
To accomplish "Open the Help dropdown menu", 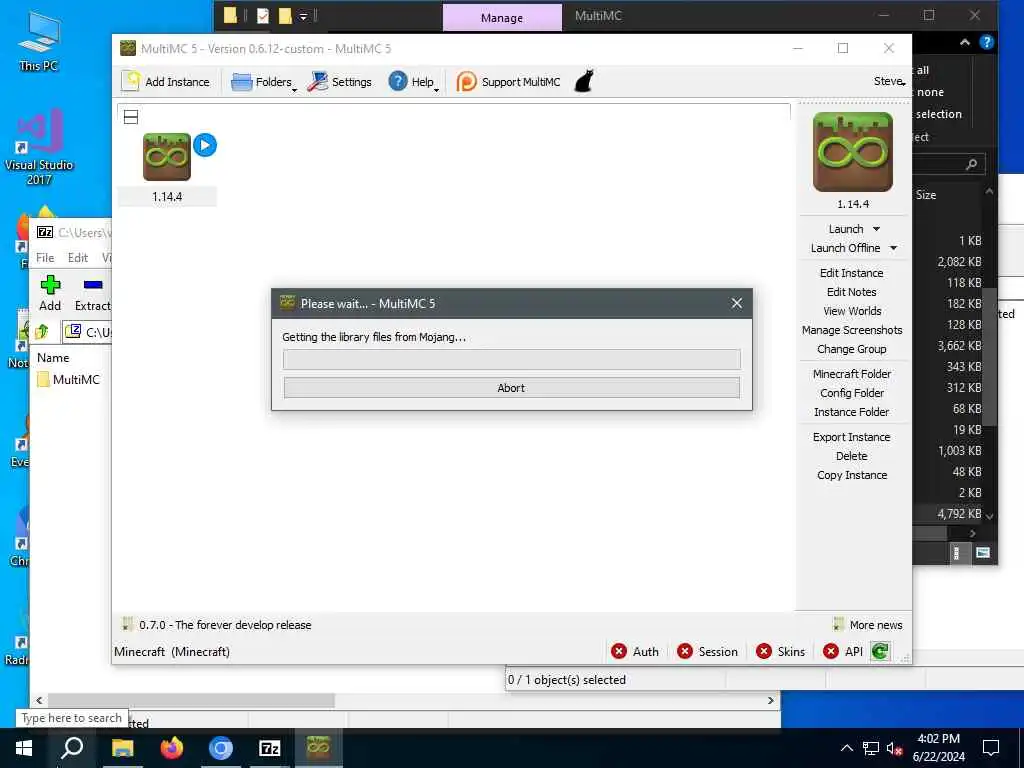I will tap(413, 82).
